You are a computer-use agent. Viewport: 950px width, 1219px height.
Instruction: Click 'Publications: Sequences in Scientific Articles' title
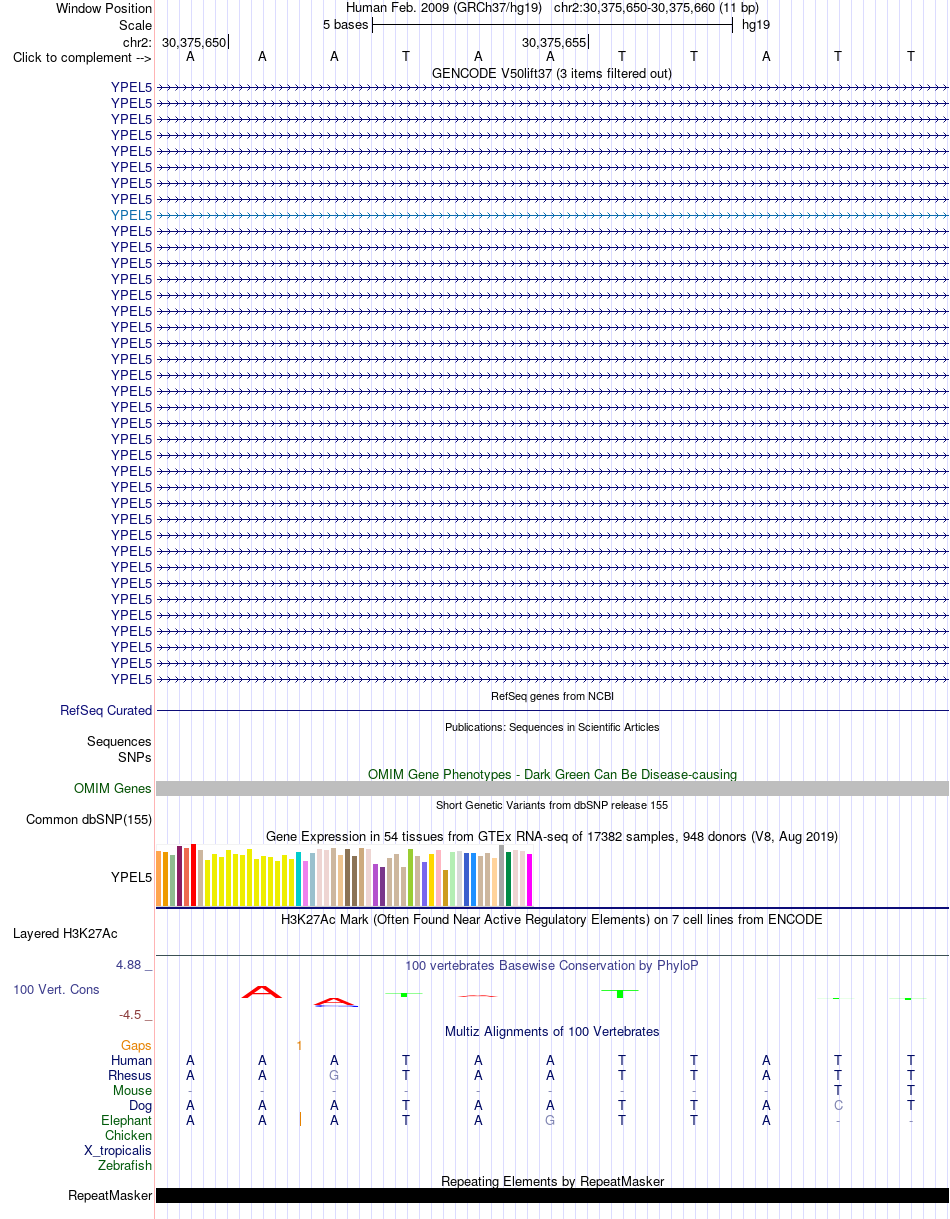click(x=552, y=727)
